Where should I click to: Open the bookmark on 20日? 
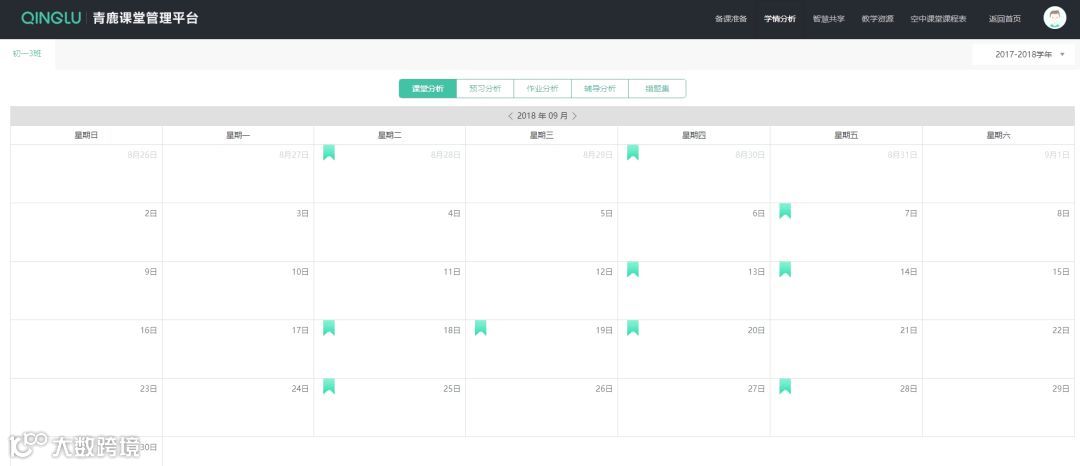632,328
